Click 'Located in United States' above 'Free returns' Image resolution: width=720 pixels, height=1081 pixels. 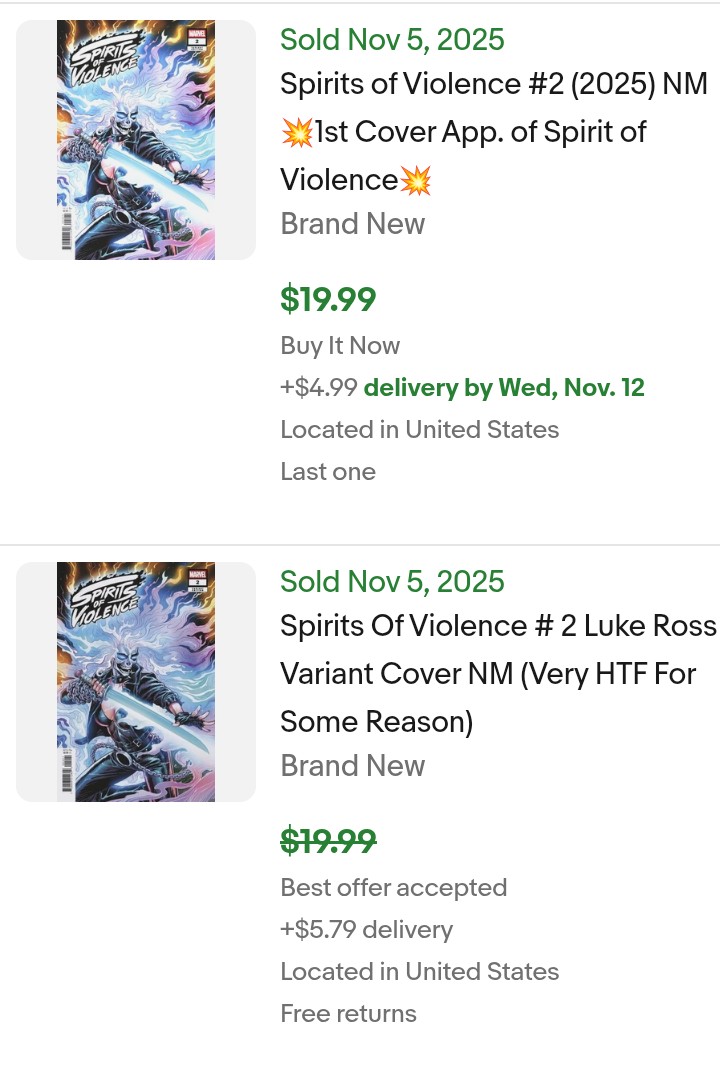[x=419, y=972]
